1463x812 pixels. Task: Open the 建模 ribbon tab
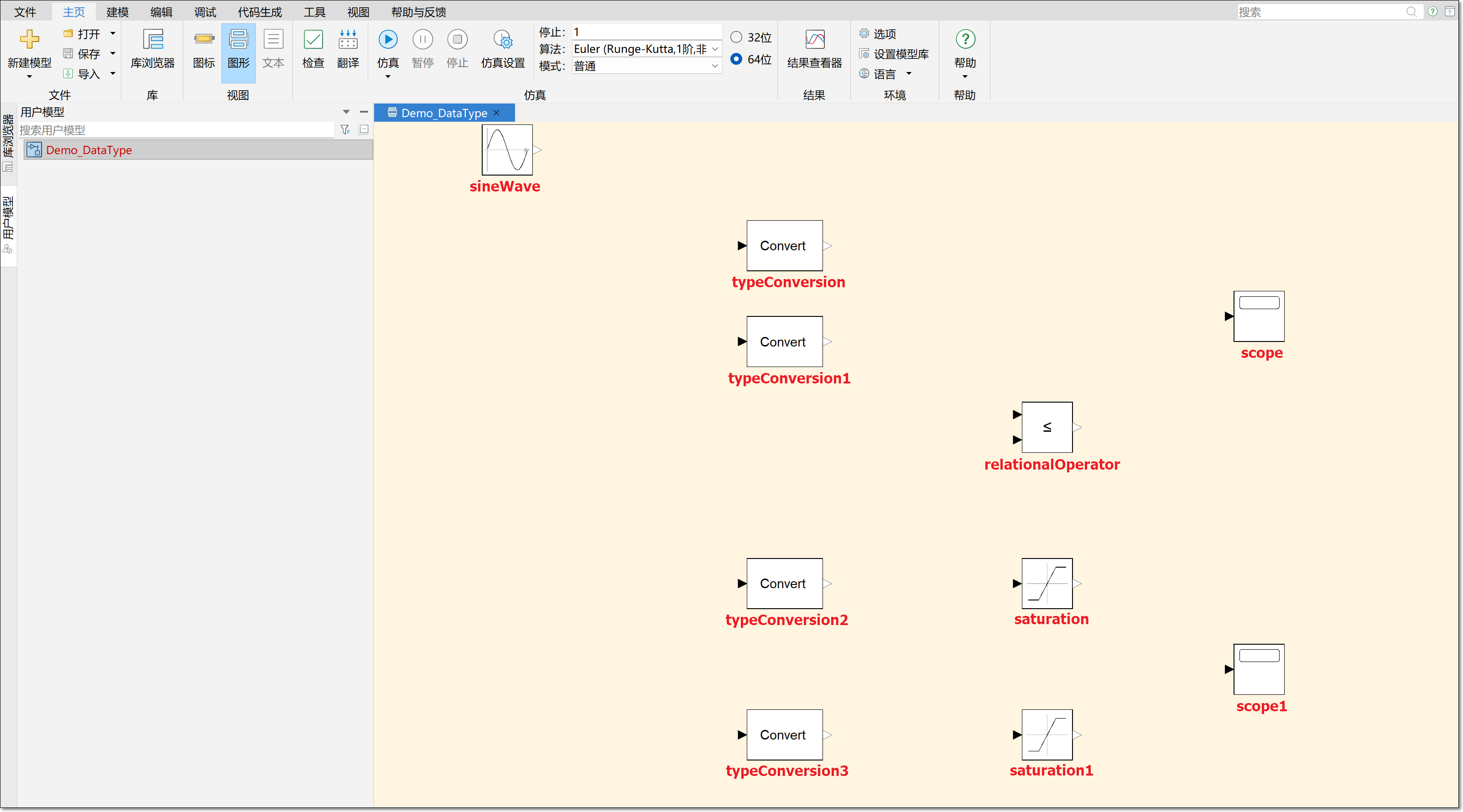pyautogui.click(x=118, y=12)
